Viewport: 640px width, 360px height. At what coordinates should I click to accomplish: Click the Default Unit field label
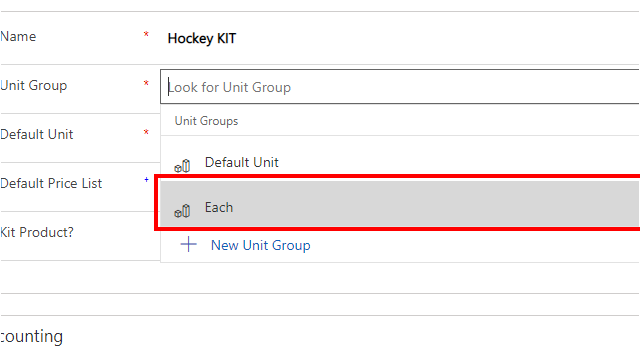37,134
